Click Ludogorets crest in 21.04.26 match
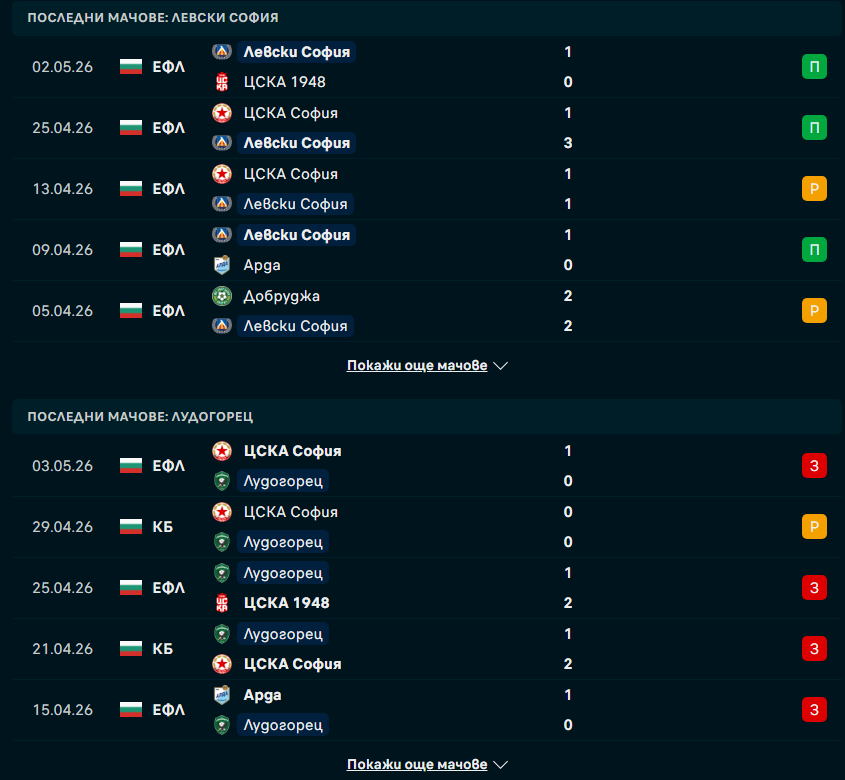This screenshot has width=845, height=780. click(221, 633)
